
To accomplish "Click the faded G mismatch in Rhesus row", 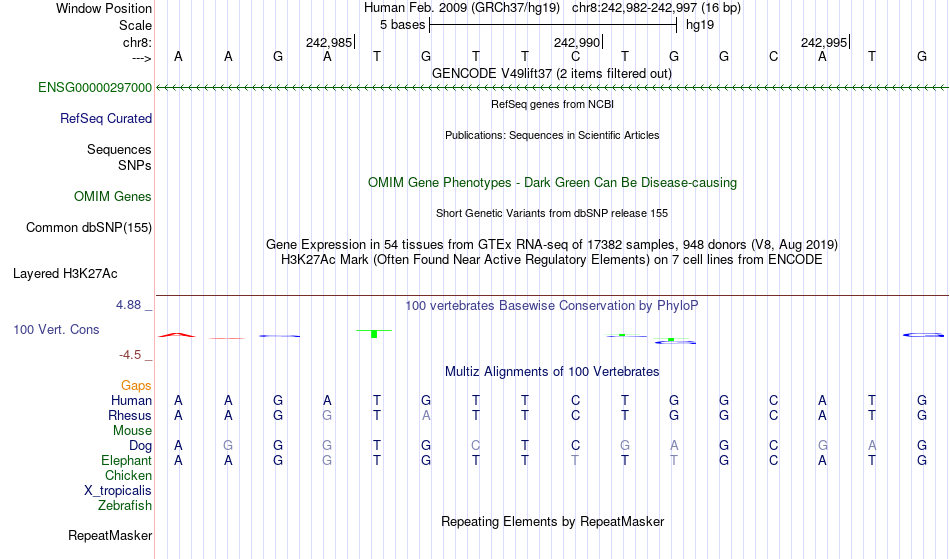I will tap(327, 415).
